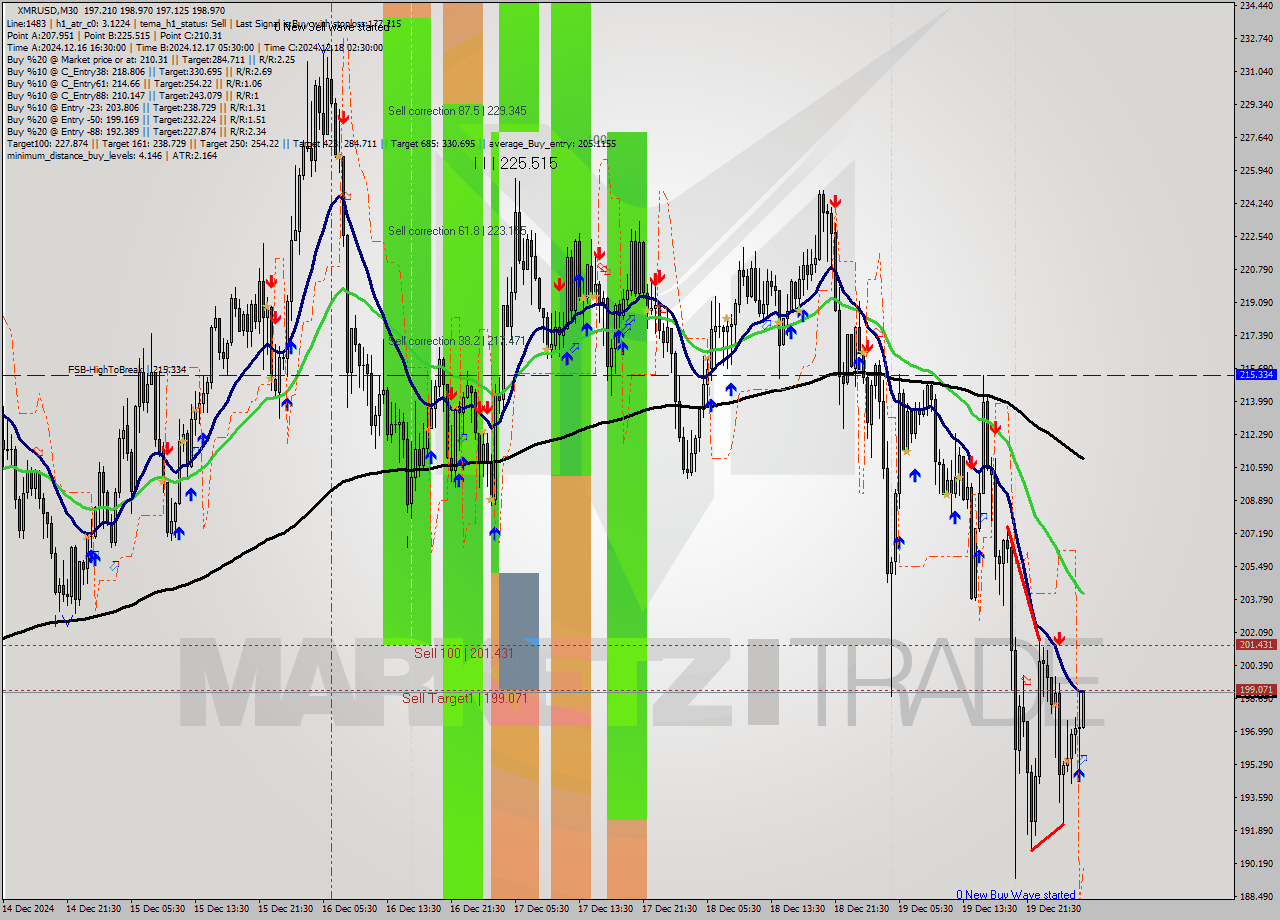Click the 232.740 price axis label
Image resolution: width=1280 pixels, height=920 pixels.
(x=1256, y=38)
